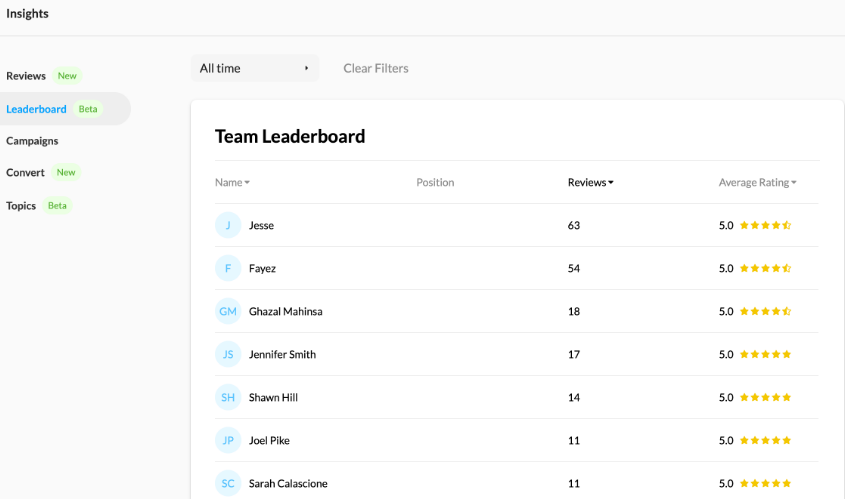Click Fayez's star rating icons
Viewport: 845px width, 499px height.
(765, 268)
